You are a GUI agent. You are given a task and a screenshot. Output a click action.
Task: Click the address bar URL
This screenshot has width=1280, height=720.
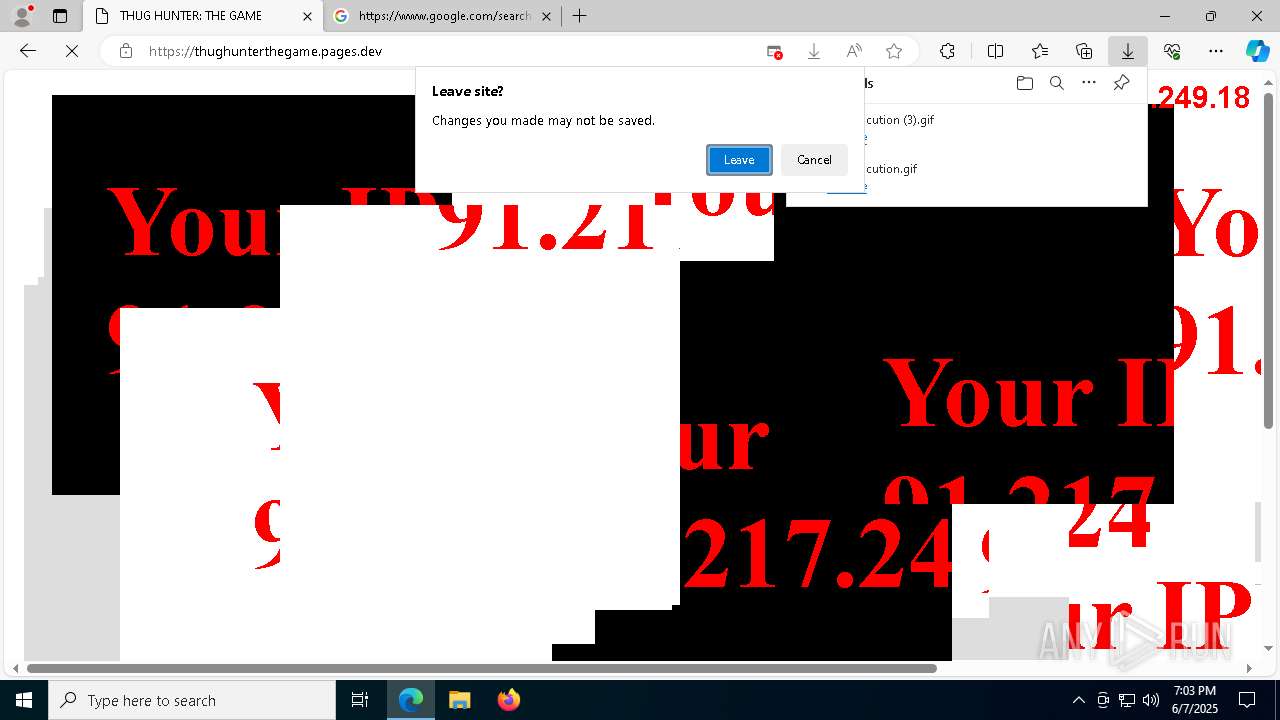tap(265, 51)
